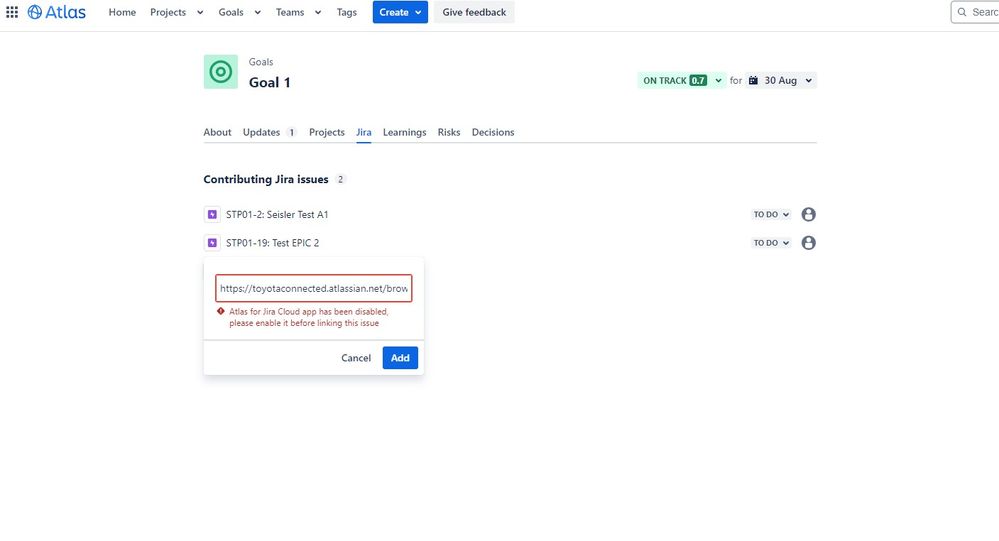The image size is (999, 541).
Task: Open issue STP01-19: Test EPIC 2
Action: point(273,243)
